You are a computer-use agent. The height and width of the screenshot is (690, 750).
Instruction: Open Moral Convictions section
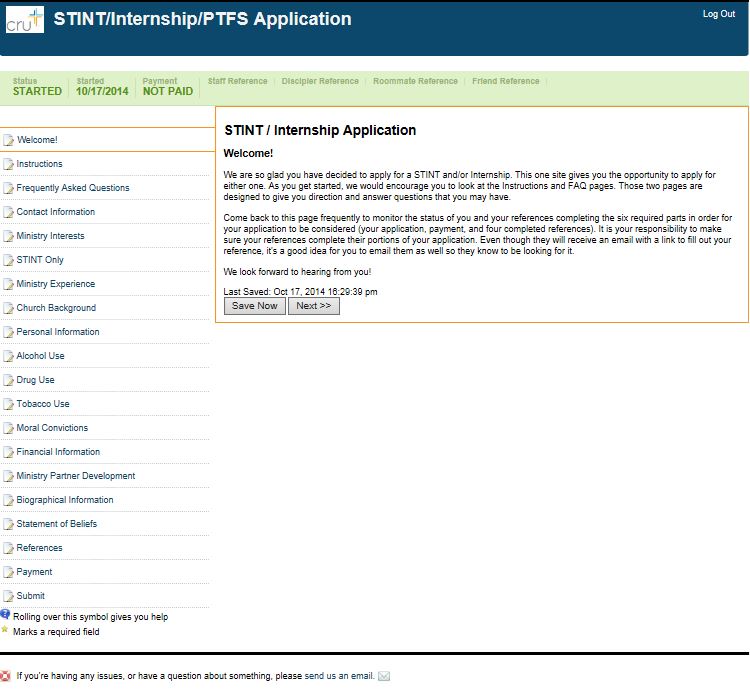tap(52, 427)
